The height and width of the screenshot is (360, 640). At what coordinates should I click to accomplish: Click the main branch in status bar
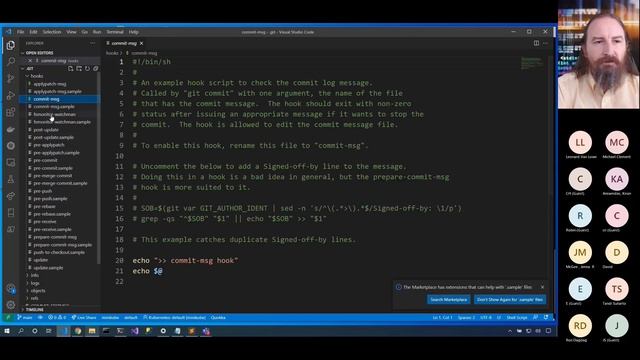[25, 318]
